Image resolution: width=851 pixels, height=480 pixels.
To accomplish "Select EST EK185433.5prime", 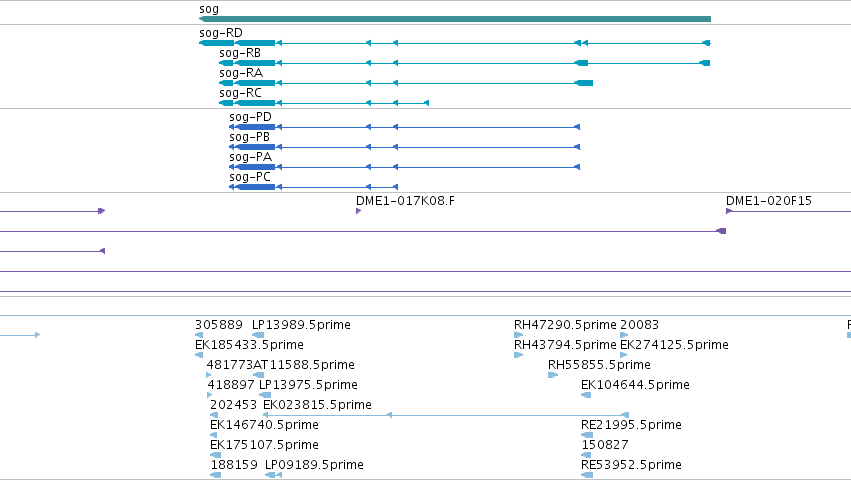I will [x=249, y=345].
